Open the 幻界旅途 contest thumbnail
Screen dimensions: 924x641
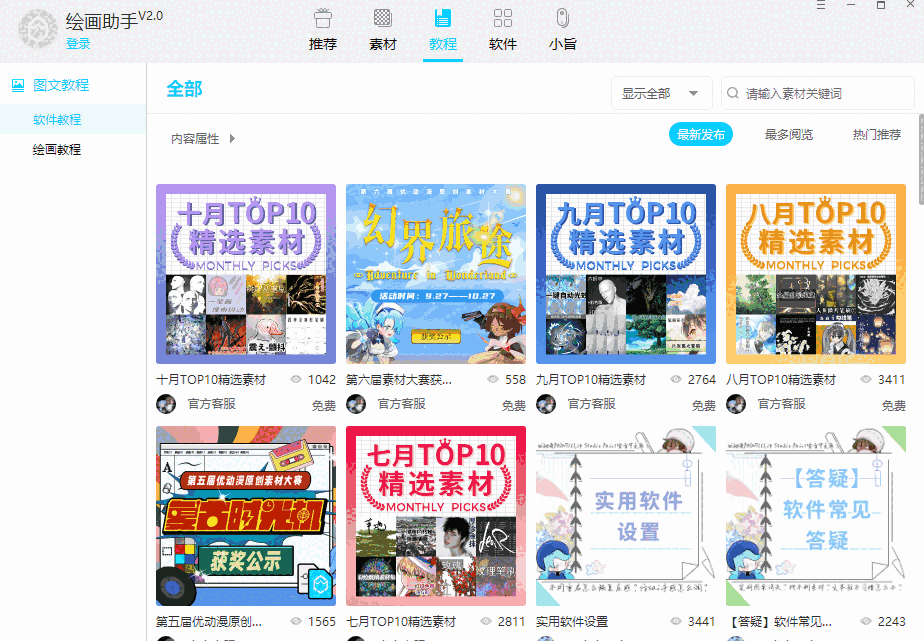click(x=435, y=274)
